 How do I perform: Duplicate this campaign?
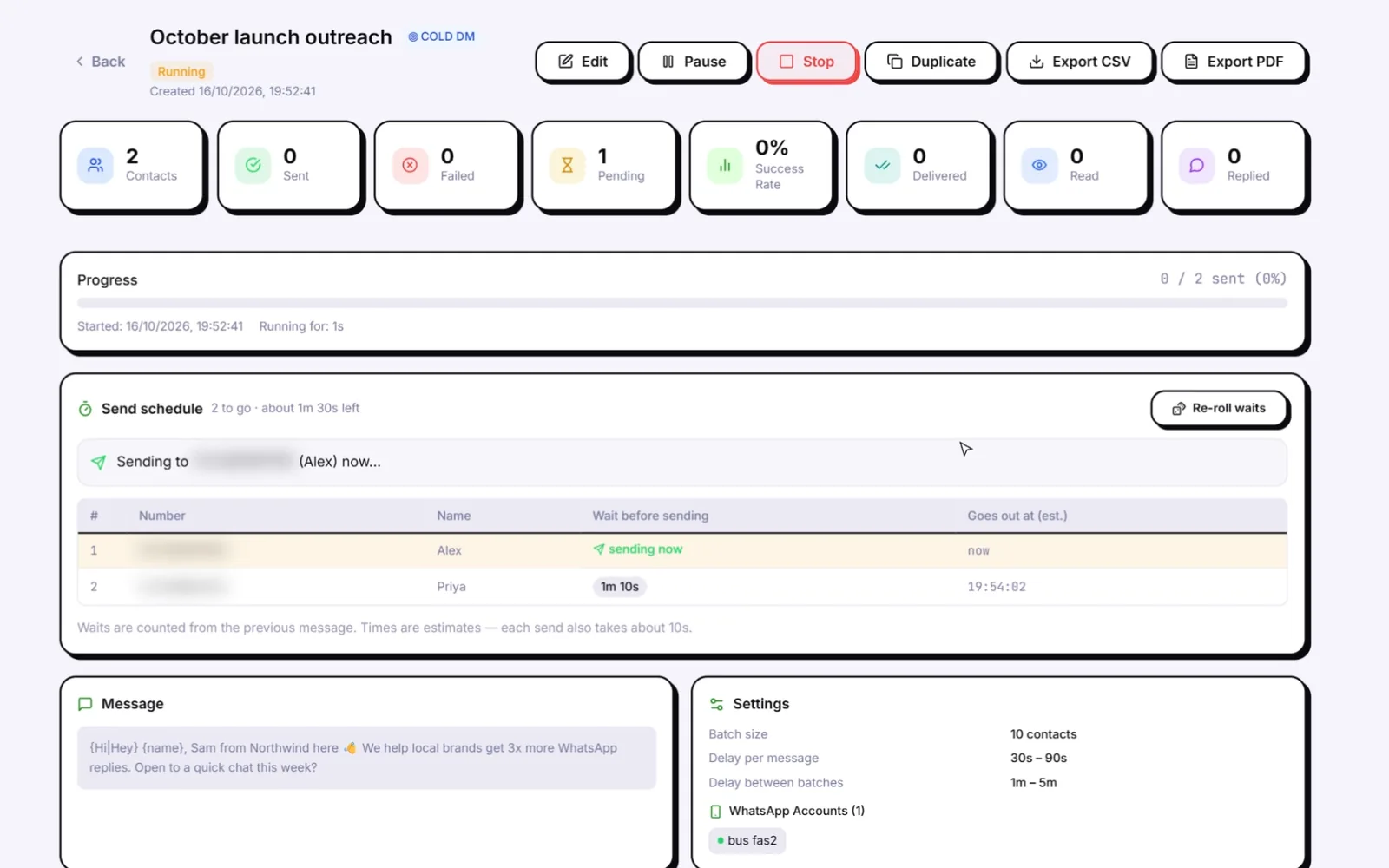(931, 62)
